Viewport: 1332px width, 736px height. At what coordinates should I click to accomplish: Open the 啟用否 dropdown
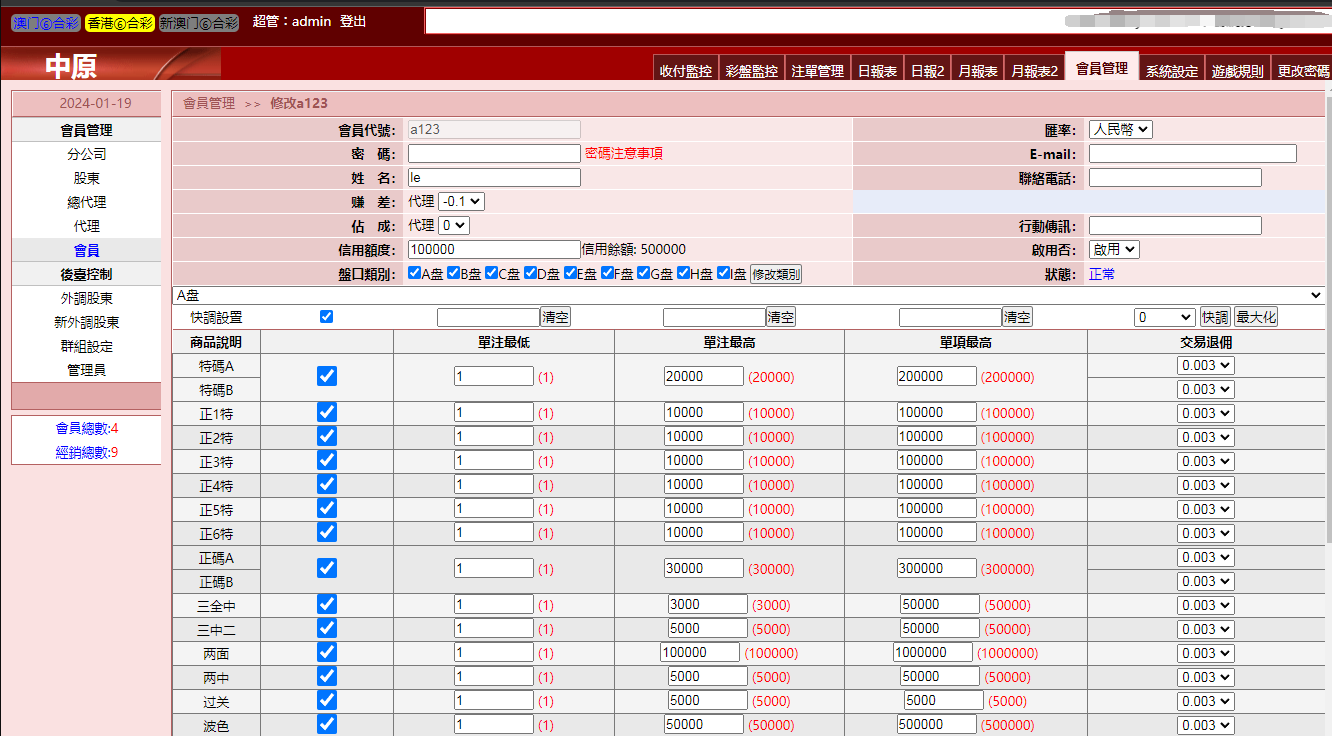[1113, 249]
